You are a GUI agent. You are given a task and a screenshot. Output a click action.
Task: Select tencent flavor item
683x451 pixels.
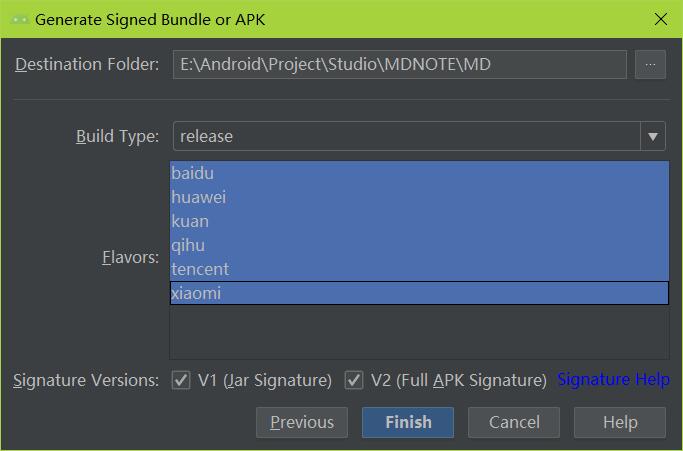[x=200, y=269]
